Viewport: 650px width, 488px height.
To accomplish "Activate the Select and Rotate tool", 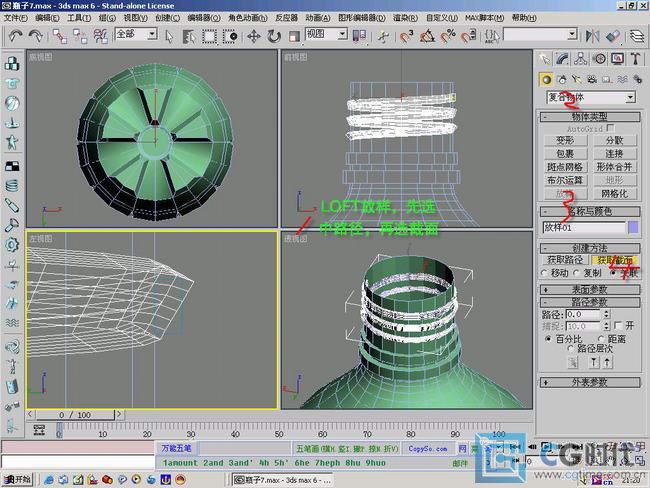I will (274, 36).
